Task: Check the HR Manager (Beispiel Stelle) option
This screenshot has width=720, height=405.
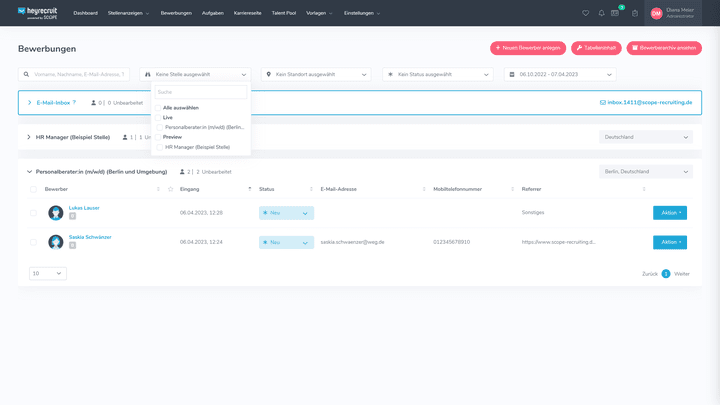Action: [x=159, y=147]
